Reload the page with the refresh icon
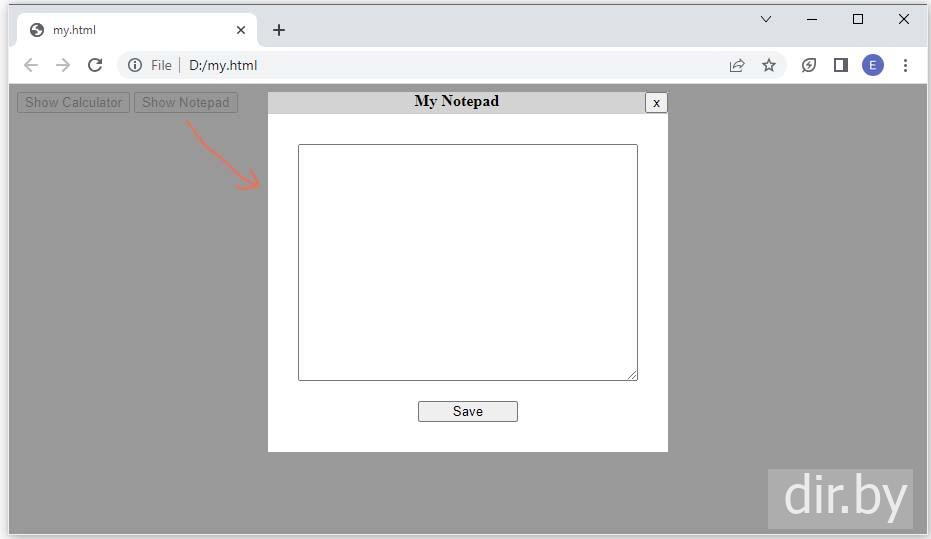 pyautogui.click(x=95, y=65)
